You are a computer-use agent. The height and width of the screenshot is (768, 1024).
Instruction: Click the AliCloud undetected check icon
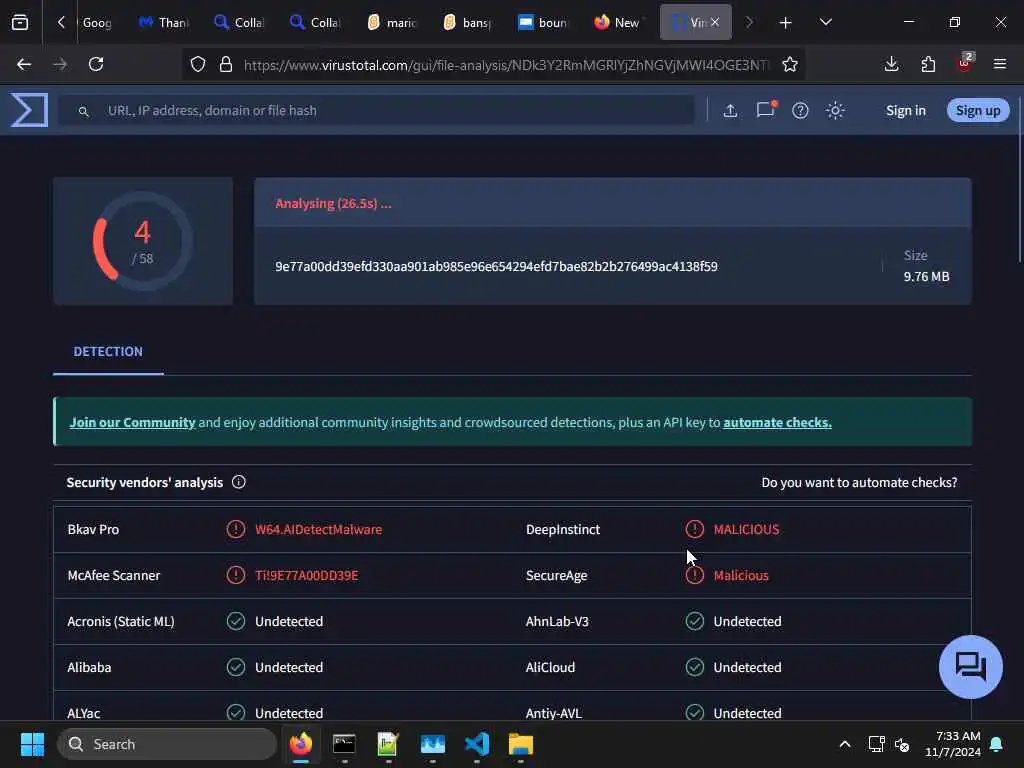694,667
